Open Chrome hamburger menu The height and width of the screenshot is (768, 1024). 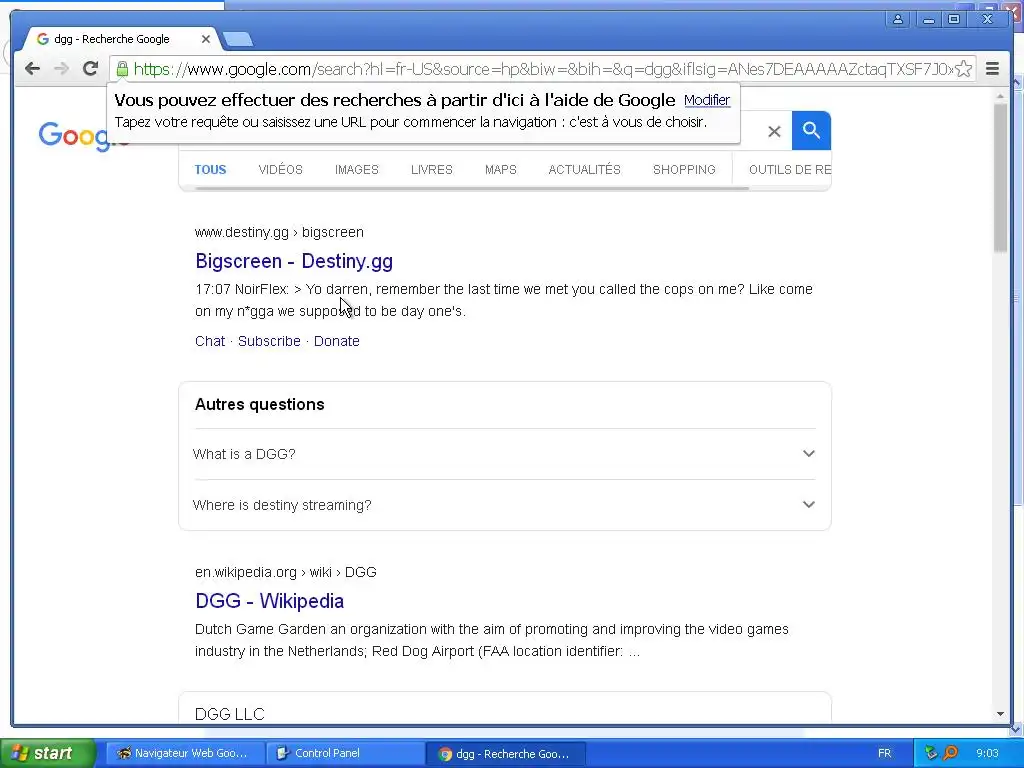[x=992, y=69]
